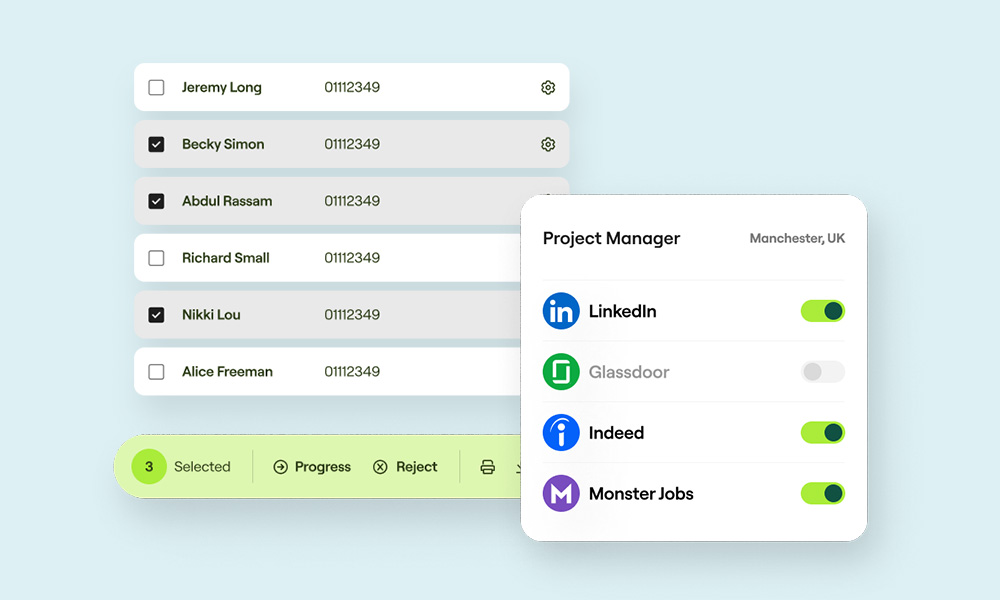Click the Becky Simon name
Screen dimensions: 1000x600
[x=223, y=144]
